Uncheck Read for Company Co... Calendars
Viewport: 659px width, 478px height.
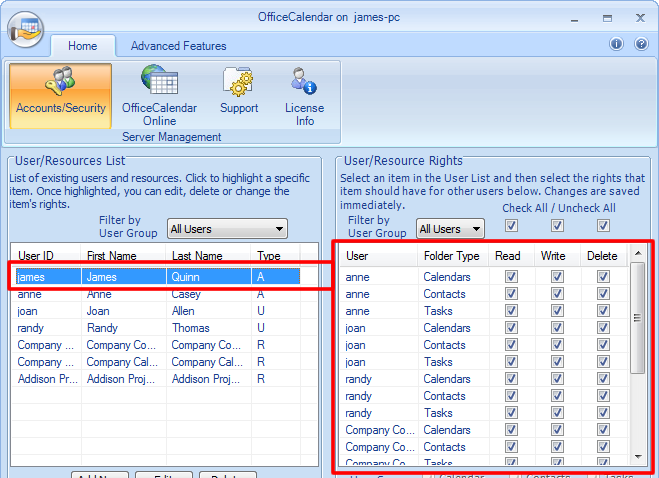click(511, 430)
